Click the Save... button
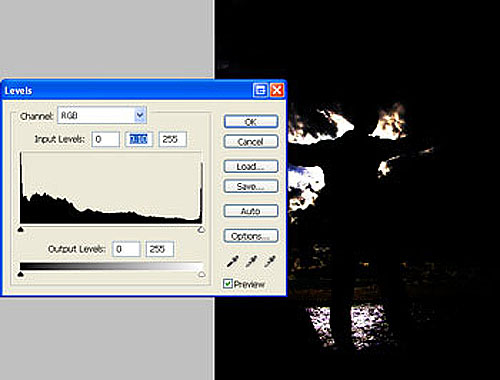This screenshot has width=500, height=380. tap(251, 186)
